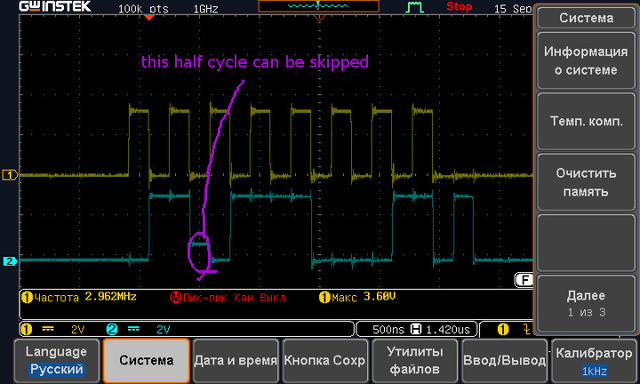The height and width of the screenshot is (384, 640).
Task: Open the Ввод/Вывод menu
Action: pos(504,361)
